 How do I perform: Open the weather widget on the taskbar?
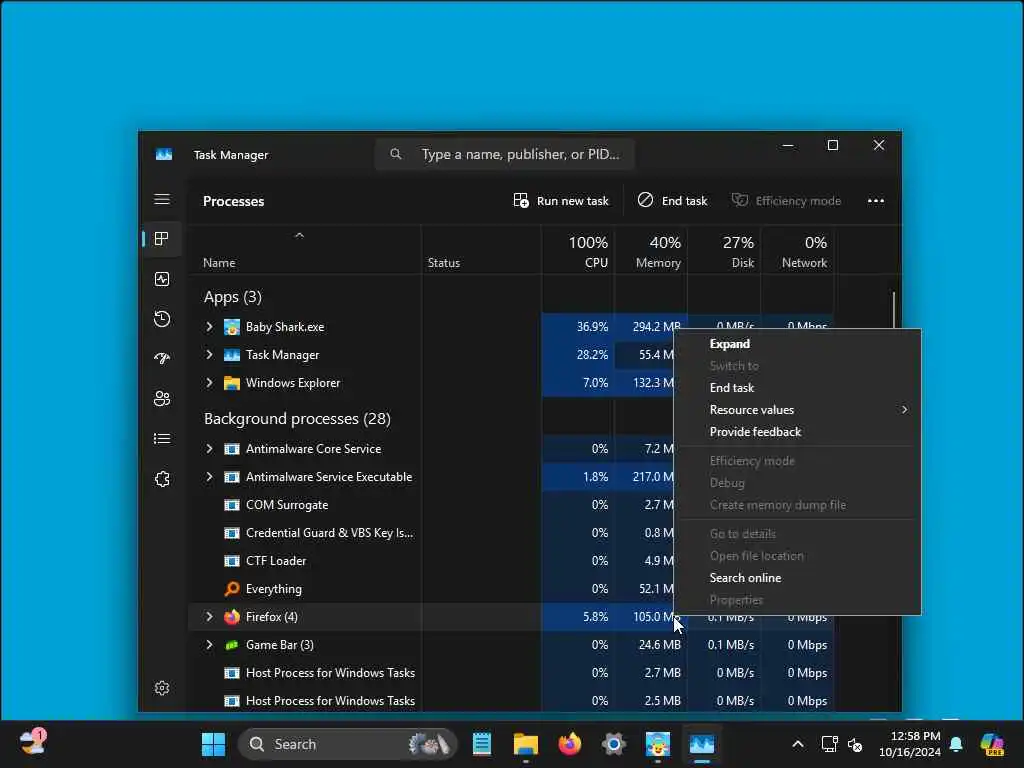(x=33, y=743)
